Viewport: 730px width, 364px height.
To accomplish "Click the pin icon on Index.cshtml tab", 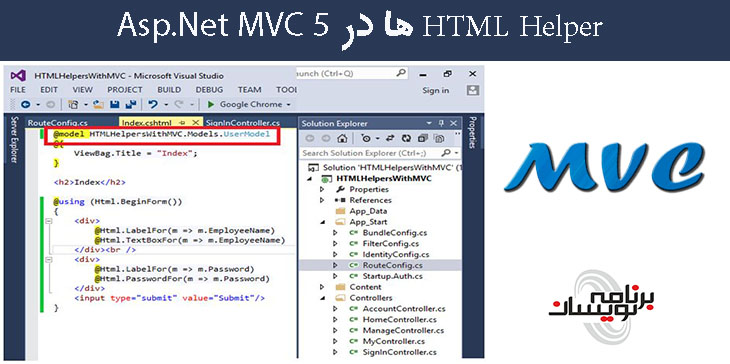I will pyautogui.click(x=182, y=123).
